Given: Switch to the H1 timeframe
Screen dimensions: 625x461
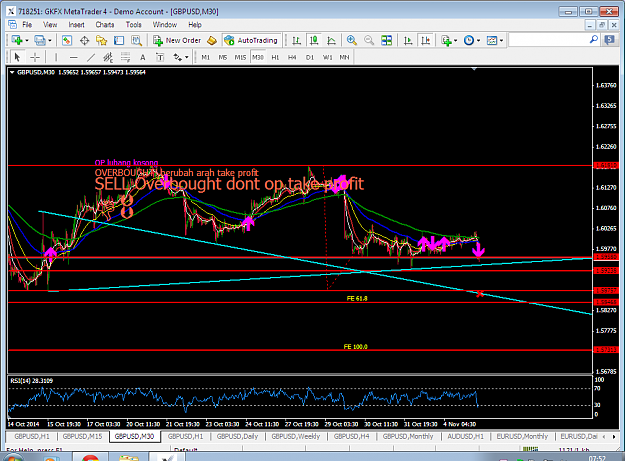Looking at the screenshot, I should 275,57.
